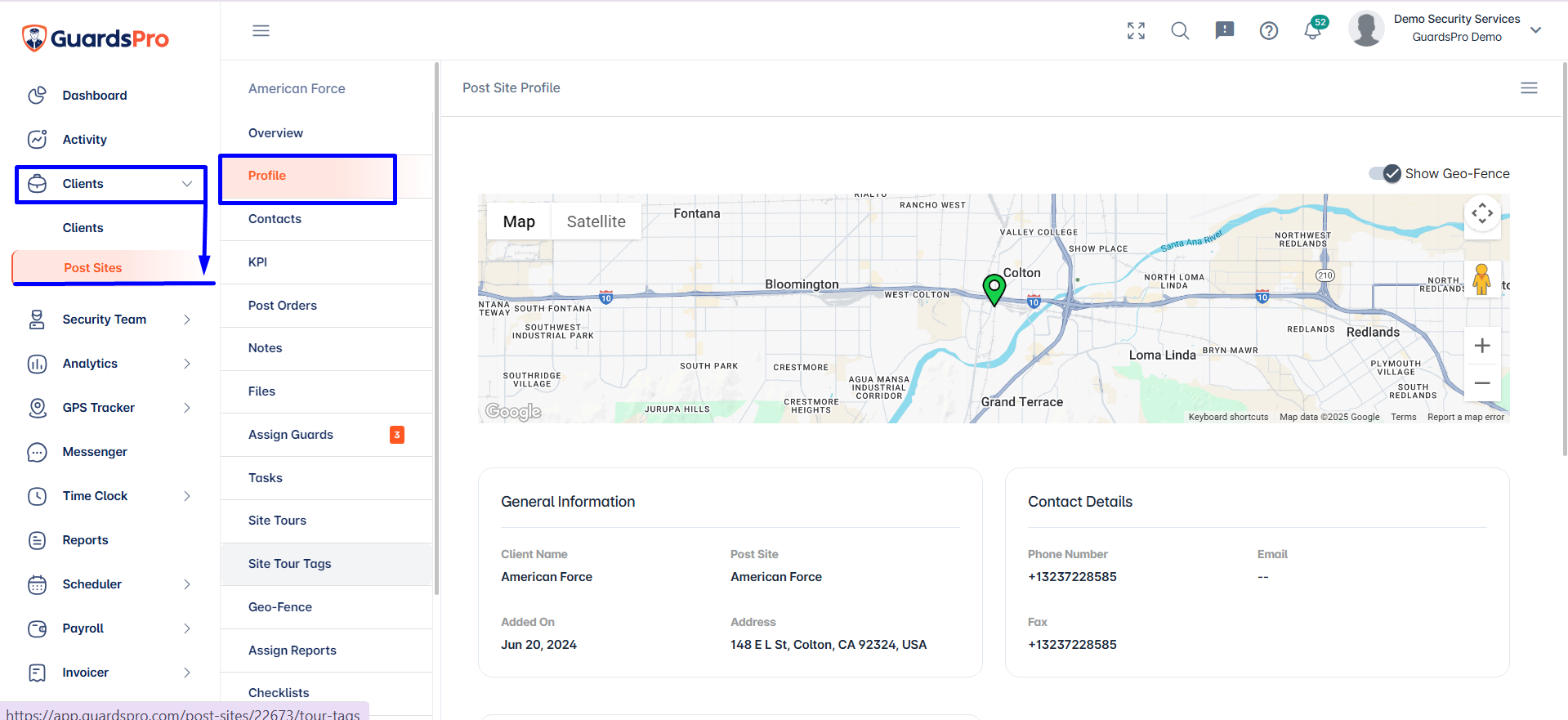Toggle the Show Geo-Fence switch
The image size is (1568, 720).
click(x=1385, y=173)
